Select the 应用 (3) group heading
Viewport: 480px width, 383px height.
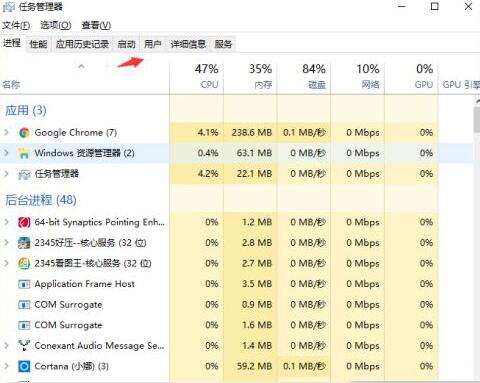[x=26, y=110]
